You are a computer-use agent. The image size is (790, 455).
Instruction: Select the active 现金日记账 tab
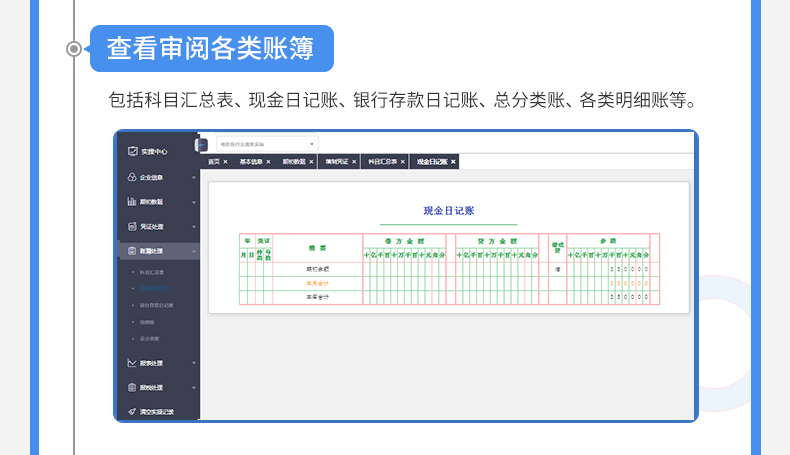pos(432,162)
